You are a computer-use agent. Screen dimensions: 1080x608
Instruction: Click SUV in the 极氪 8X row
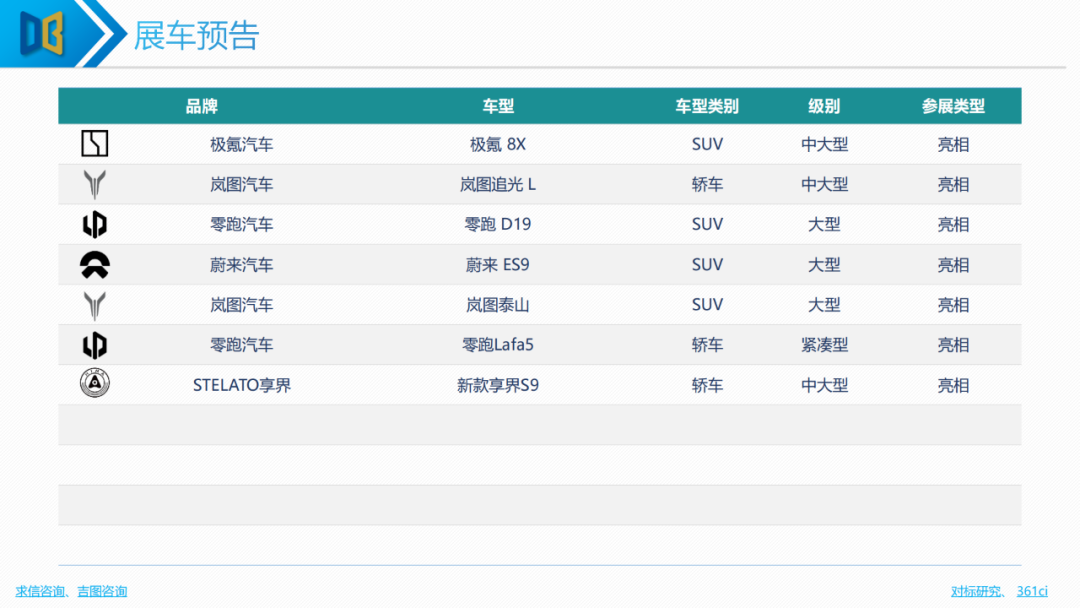tap(707, 145)
